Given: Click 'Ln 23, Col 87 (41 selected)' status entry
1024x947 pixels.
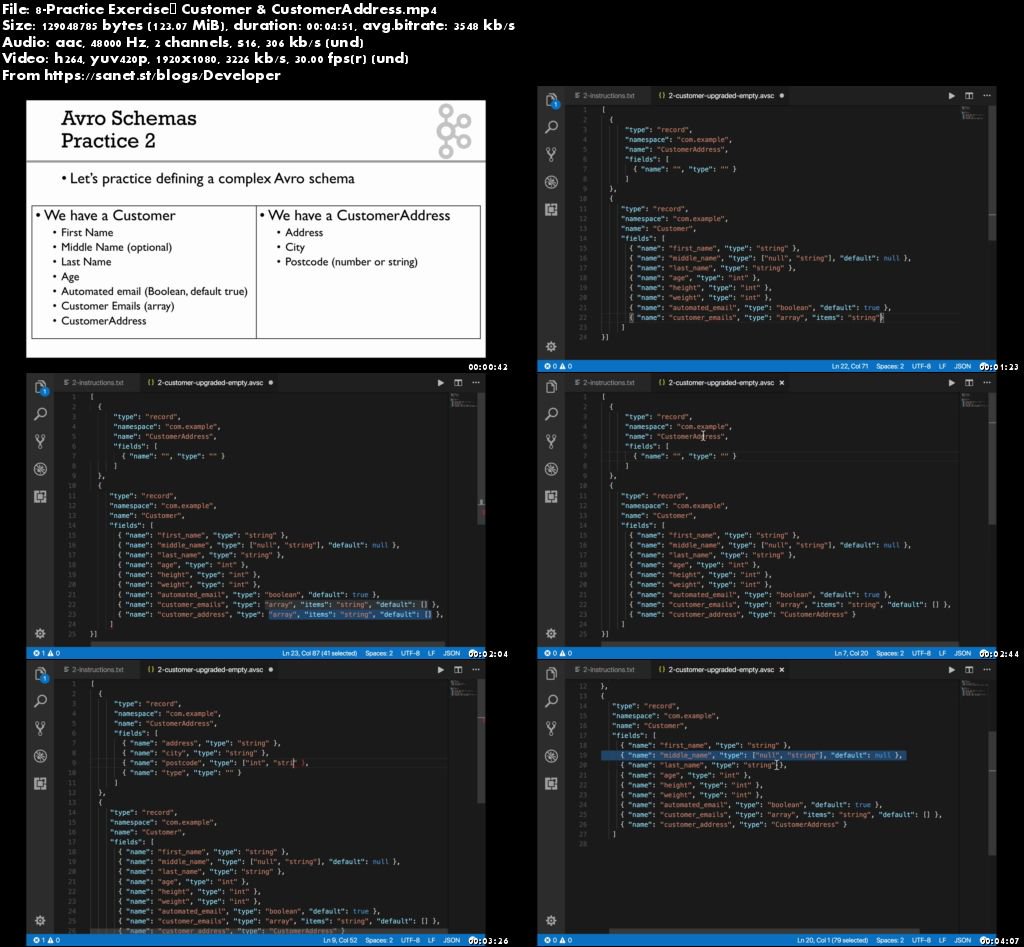Looking at the screenshot, I should 319,653.
